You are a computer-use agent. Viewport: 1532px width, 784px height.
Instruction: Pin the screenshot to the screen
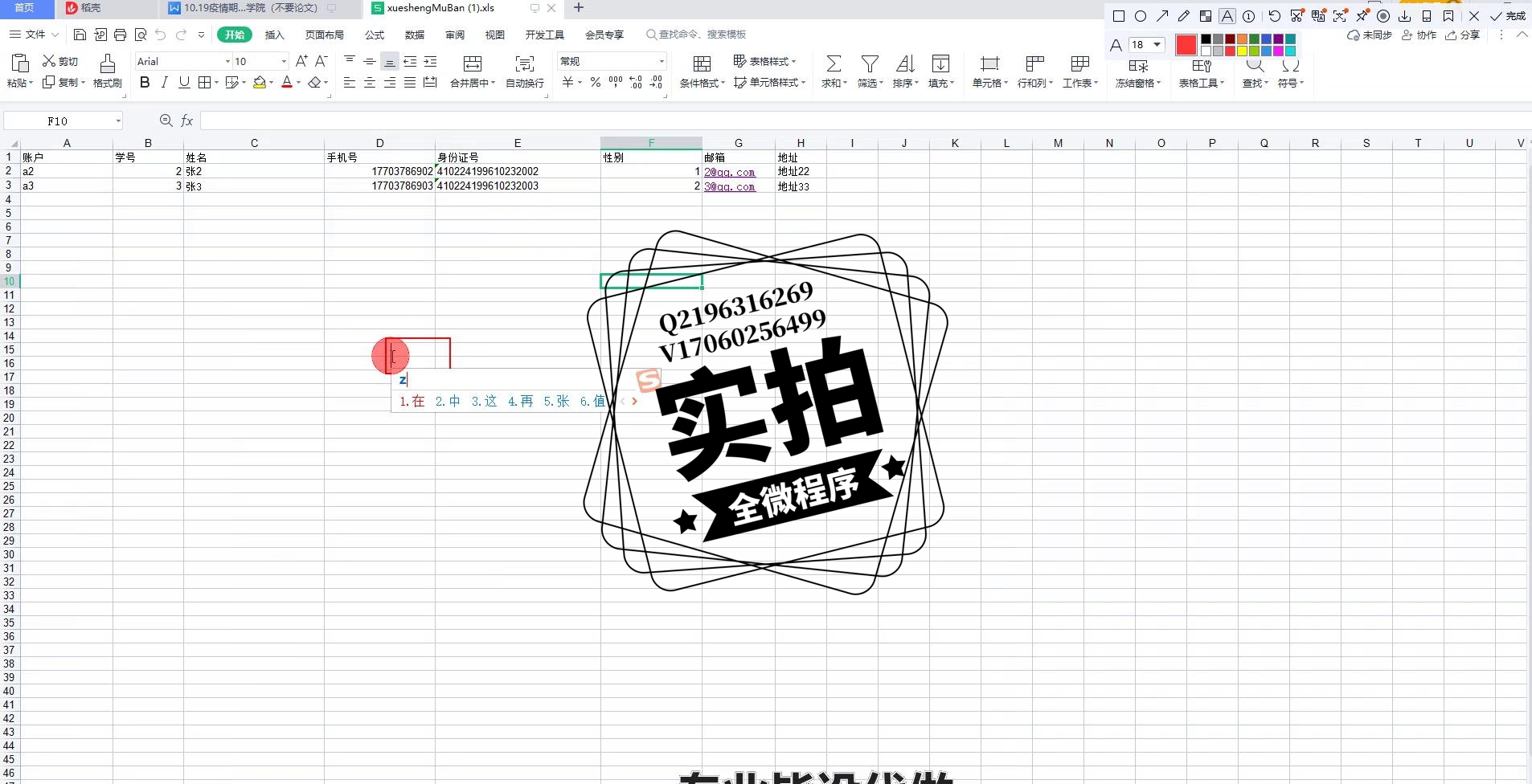(1362, 16)
